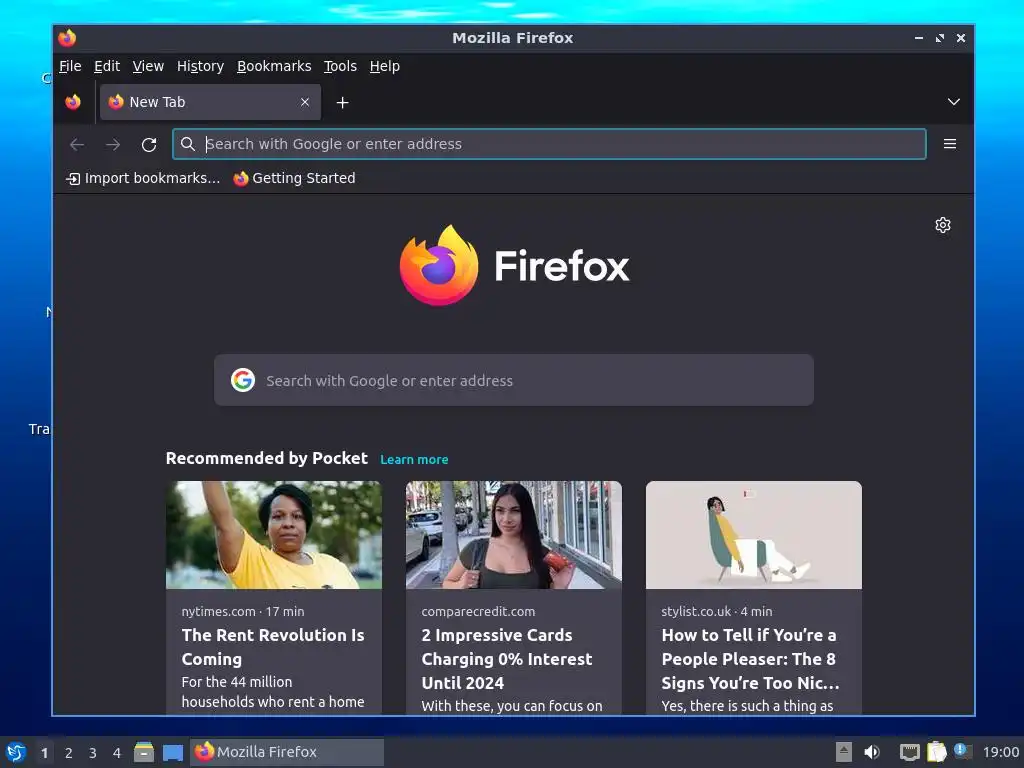Open the comparecredit cards article image
The image size is (1024, 768).
513,535
